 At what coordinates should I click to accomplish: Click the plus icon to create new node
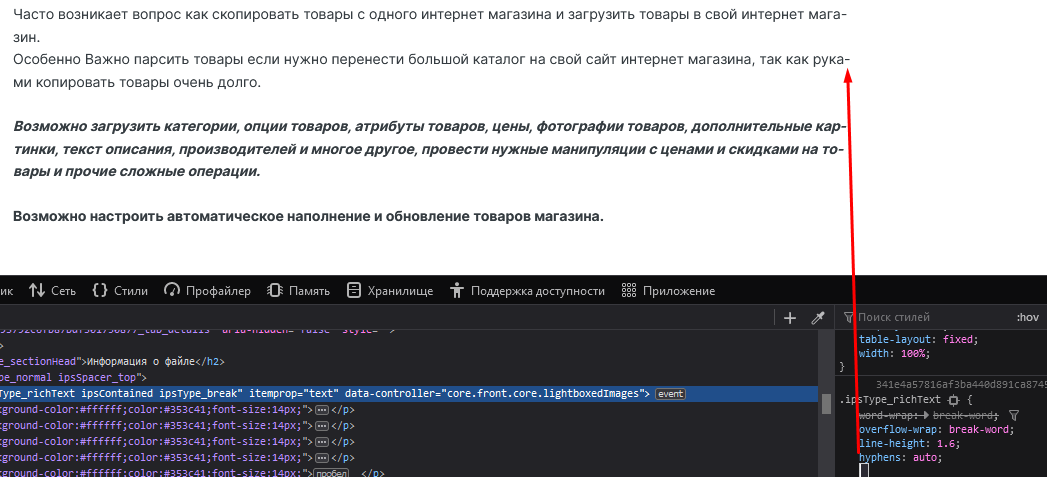point(790,318)
